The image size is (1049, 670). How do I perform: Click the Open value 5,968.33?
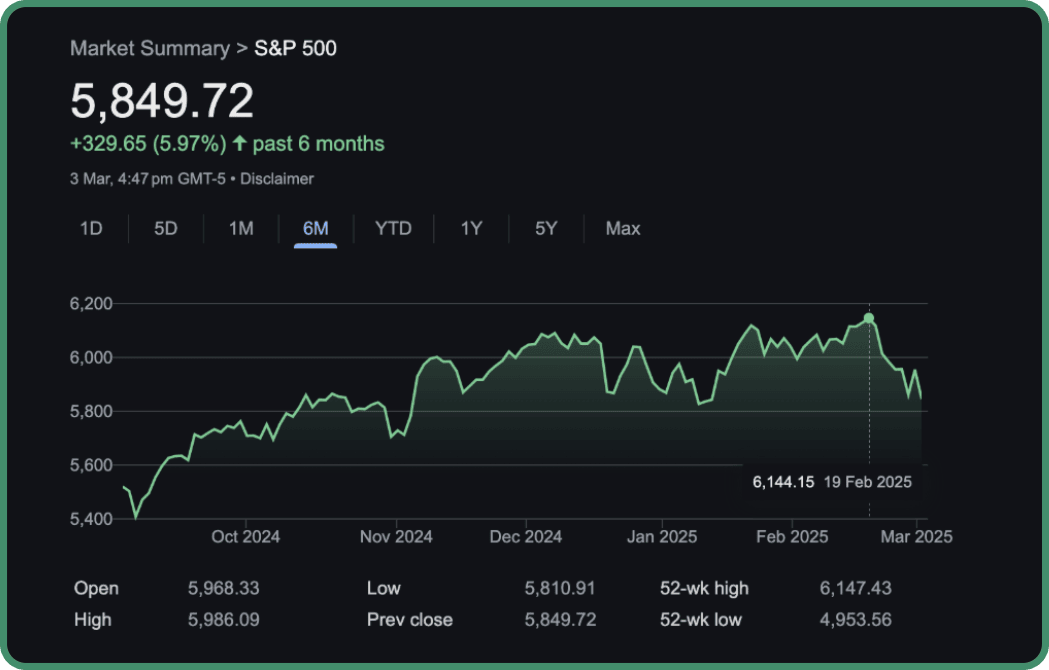[223, 588]
